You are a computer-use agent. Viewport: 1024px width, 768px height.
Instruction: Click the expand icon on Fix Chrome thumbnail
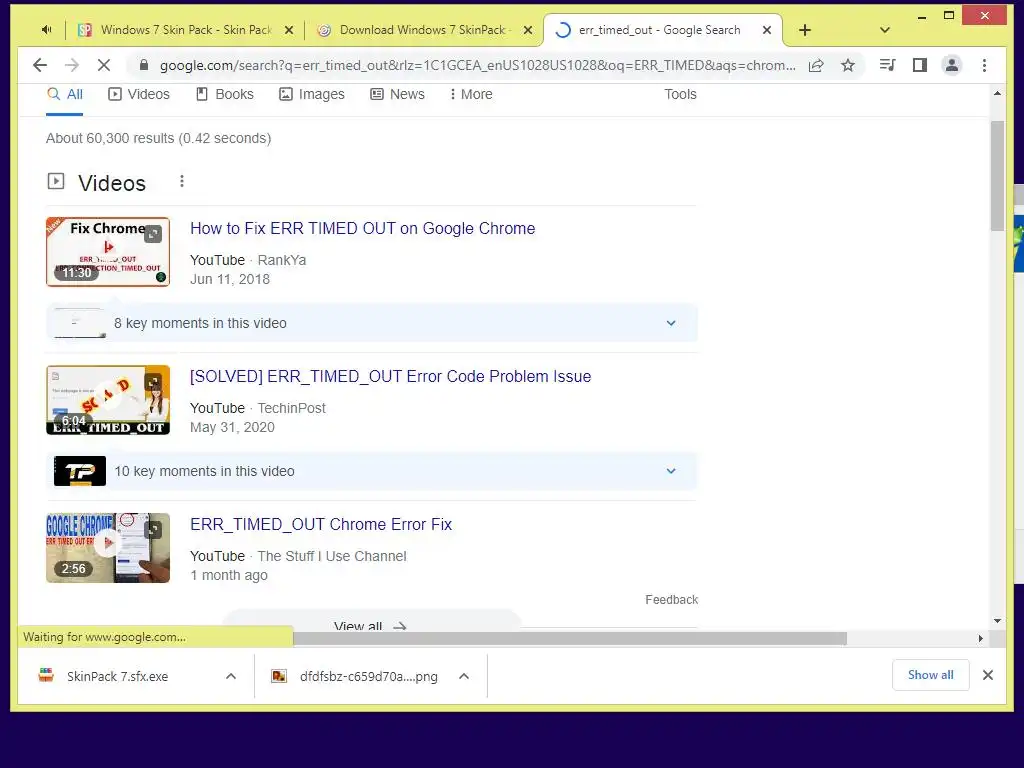(153, 234)
